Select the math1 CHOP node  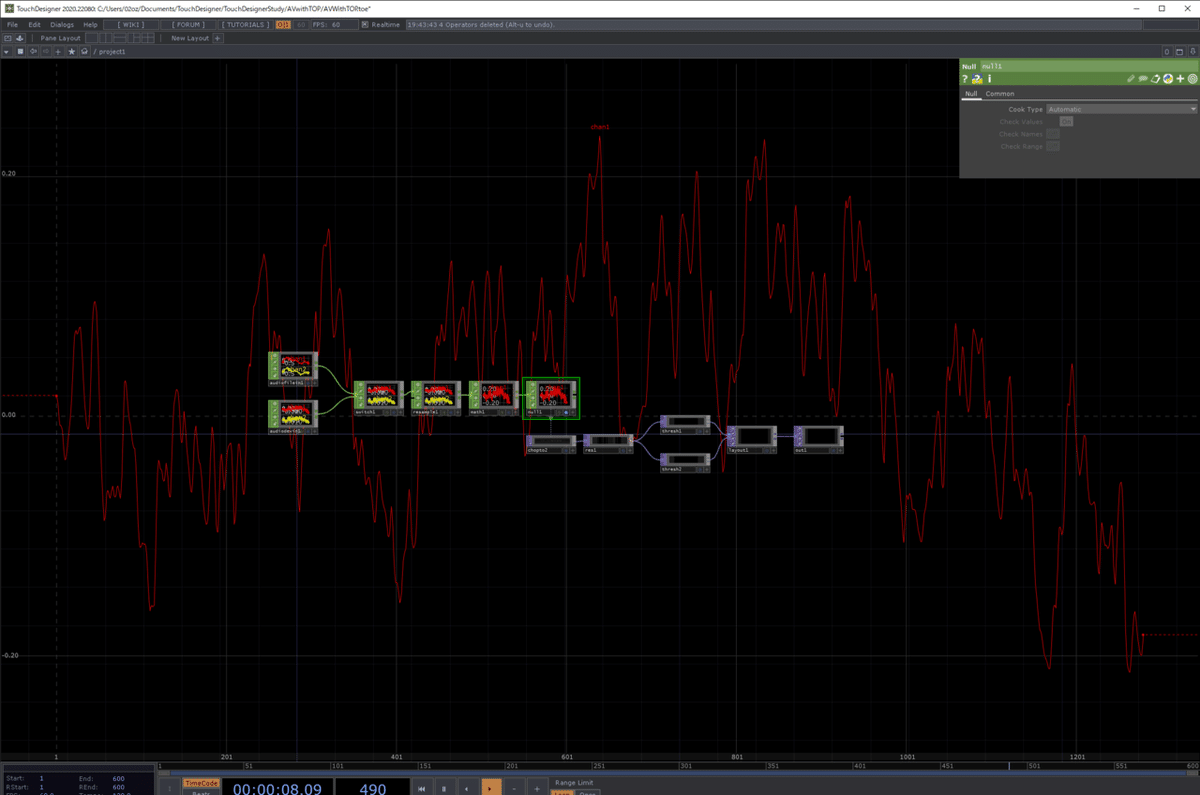[494, 397]
